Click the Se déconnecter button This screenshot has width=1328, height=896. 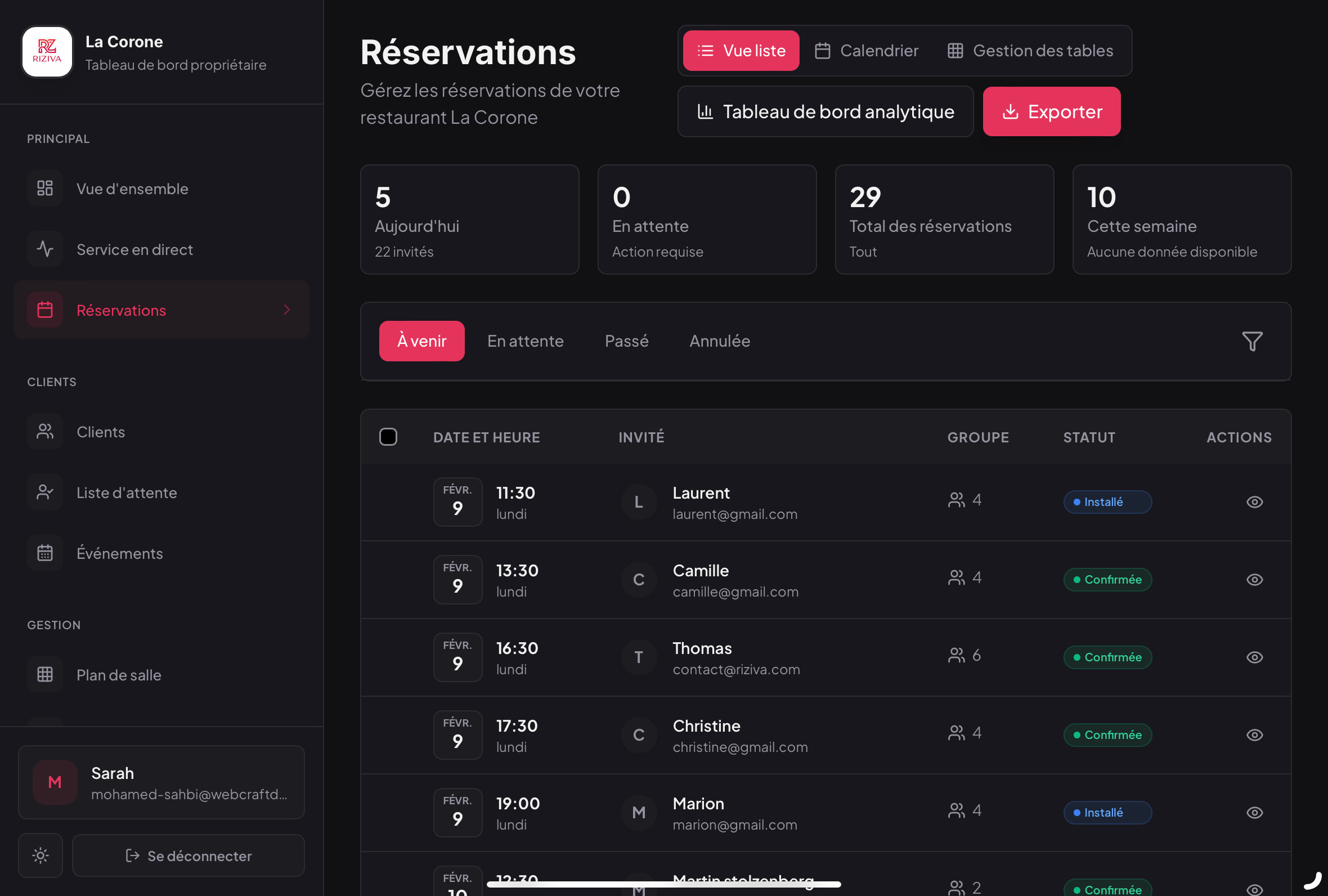(x=189, y=855)
